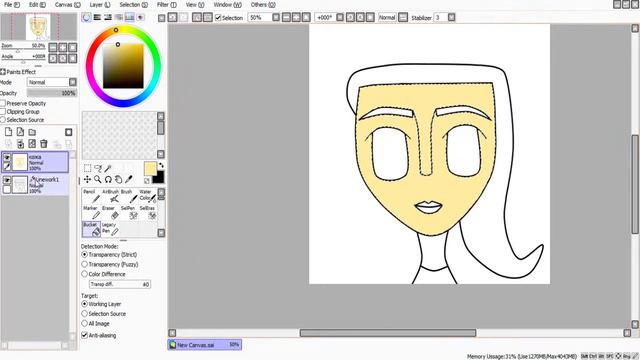
Task: Select the Brush tool
Action: click(129, 196)
